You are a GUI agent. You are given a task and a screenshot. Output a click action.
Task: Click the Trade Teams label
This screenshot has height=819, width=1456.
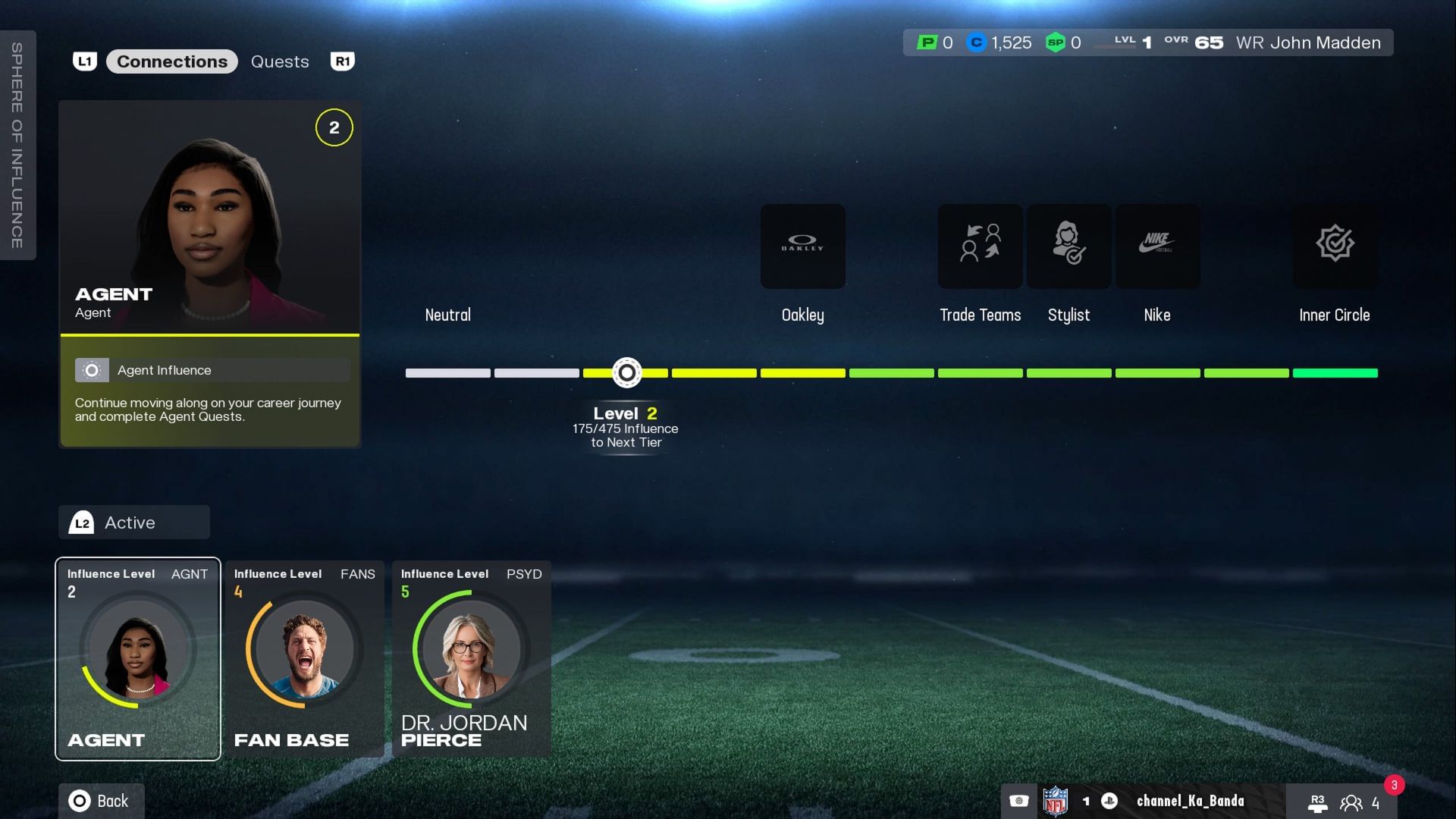click(980, 315)
